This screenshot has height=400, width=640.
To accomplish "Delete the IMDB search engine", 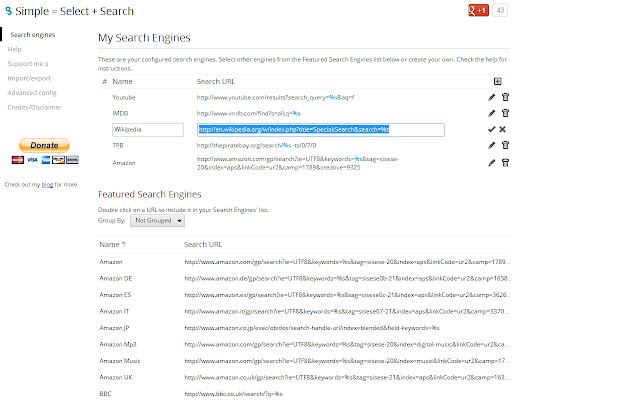I will pyautogui.click(x=505, y=114).
